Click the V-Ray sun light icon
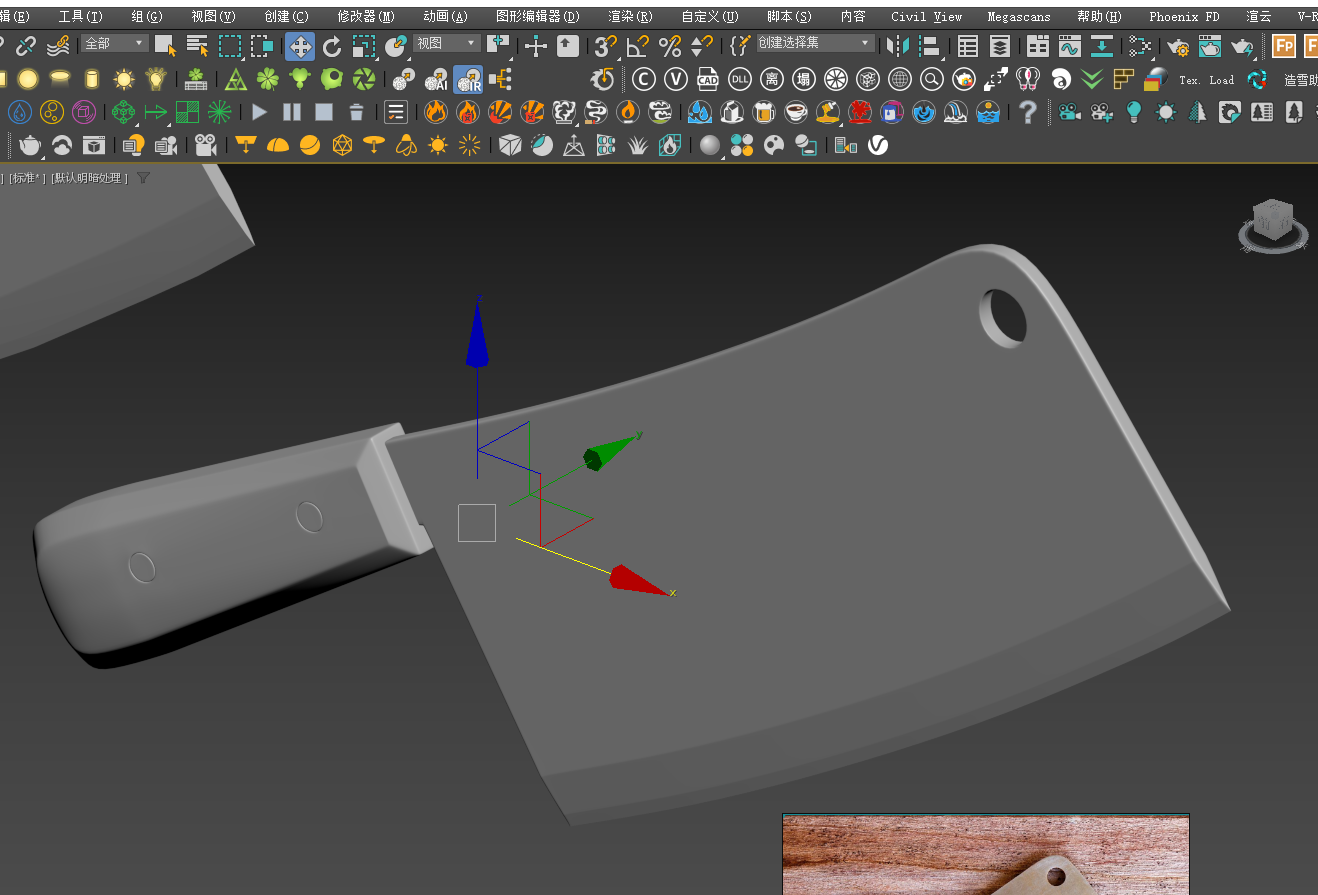 point(123,80)
